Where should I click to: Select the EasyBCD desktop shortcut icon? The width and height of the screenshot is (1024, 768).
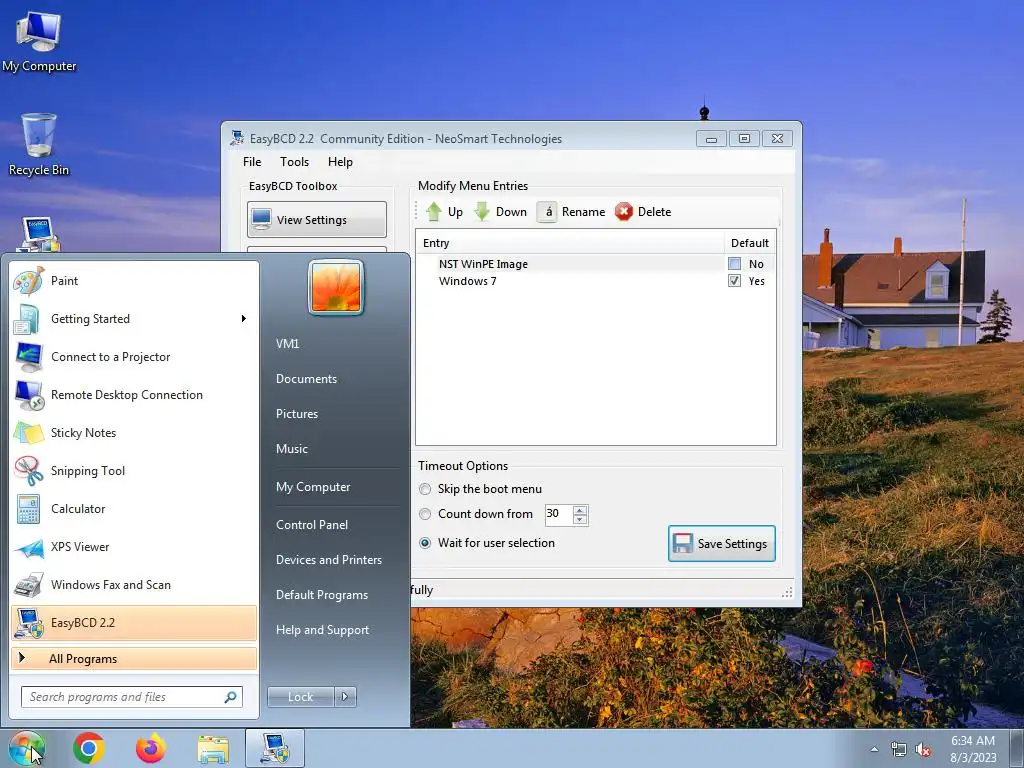39,235
